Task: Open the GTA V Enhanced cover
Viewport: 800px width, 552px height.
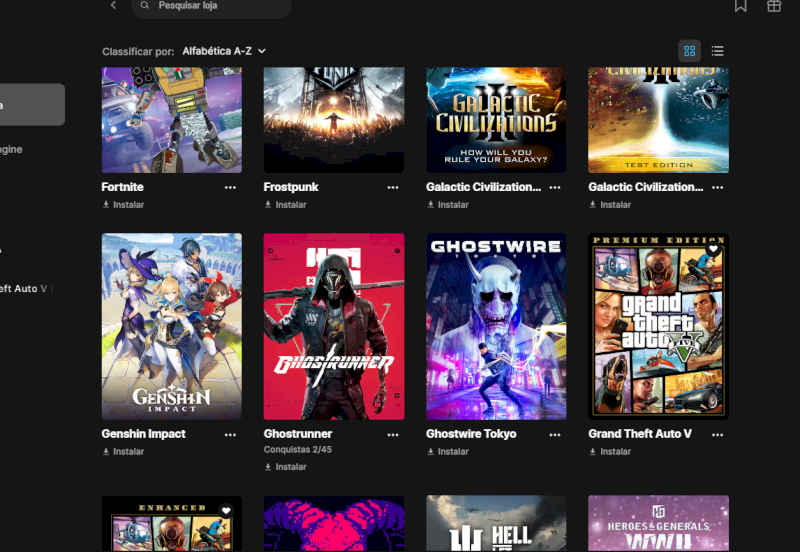Action: point(172,523)
